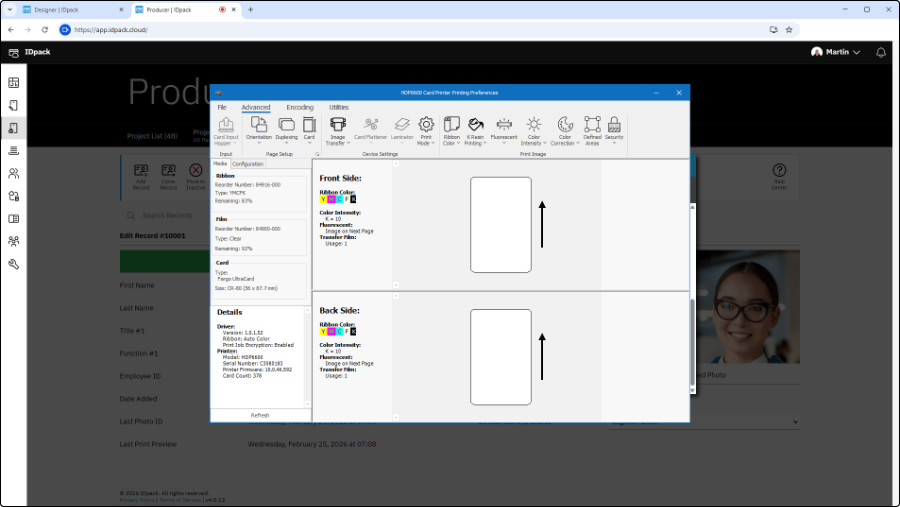Click the Color Correction icon
The height and width of the screenshot is (507, 900).
(x=565, y=125)
